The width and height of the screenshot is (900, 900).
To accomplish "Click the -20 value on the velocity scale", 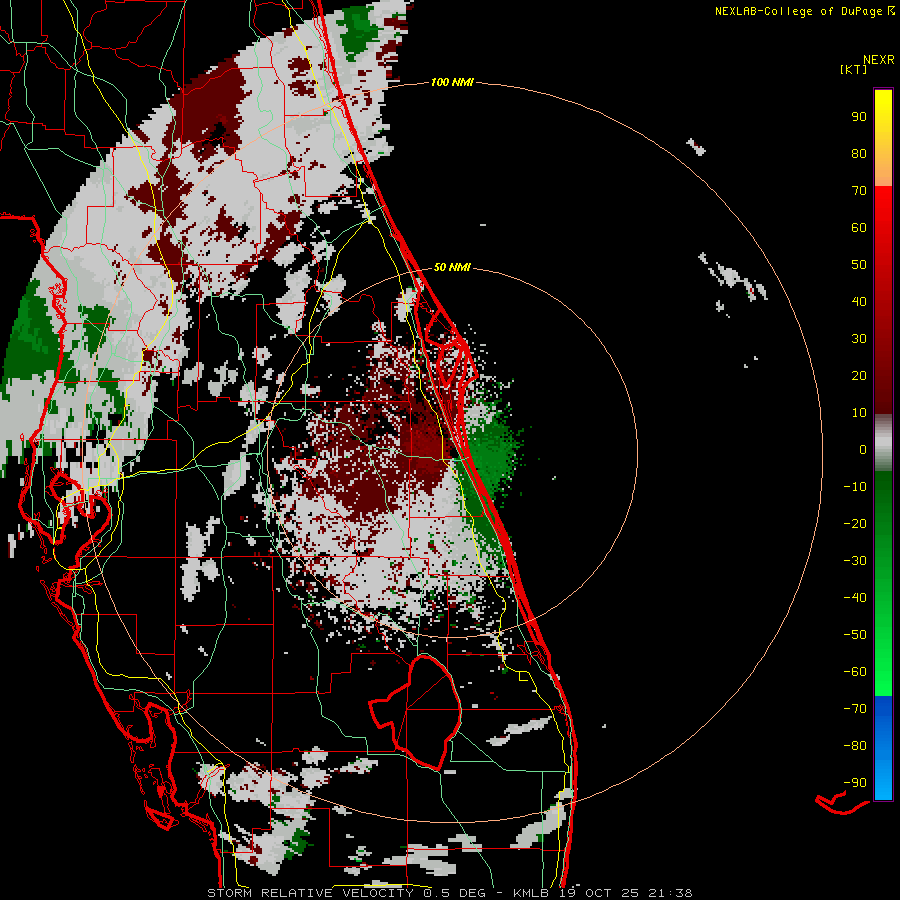I will [855, 523].
